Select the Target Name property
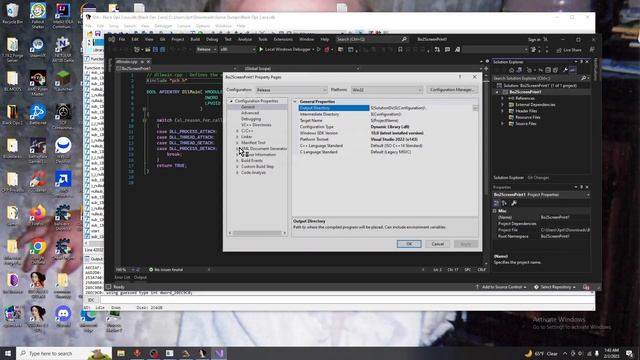 point(311,120)
